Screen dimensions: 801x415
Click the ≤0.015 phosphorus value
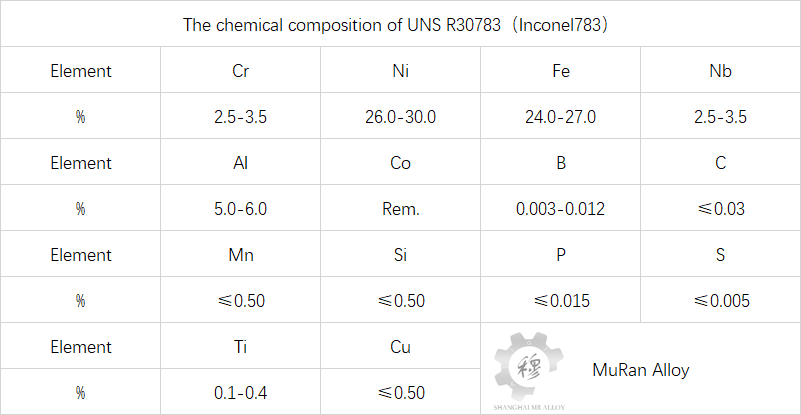(x=560, y=301)
